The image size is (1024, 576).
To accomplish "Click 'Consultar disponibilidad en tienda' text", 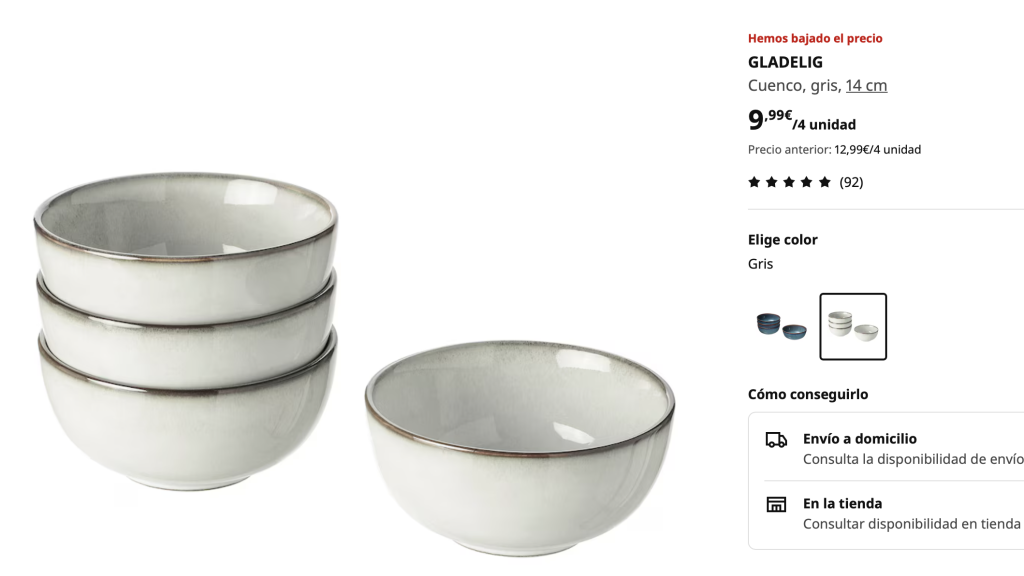I will pyautogui.click(x=911, y=524).
